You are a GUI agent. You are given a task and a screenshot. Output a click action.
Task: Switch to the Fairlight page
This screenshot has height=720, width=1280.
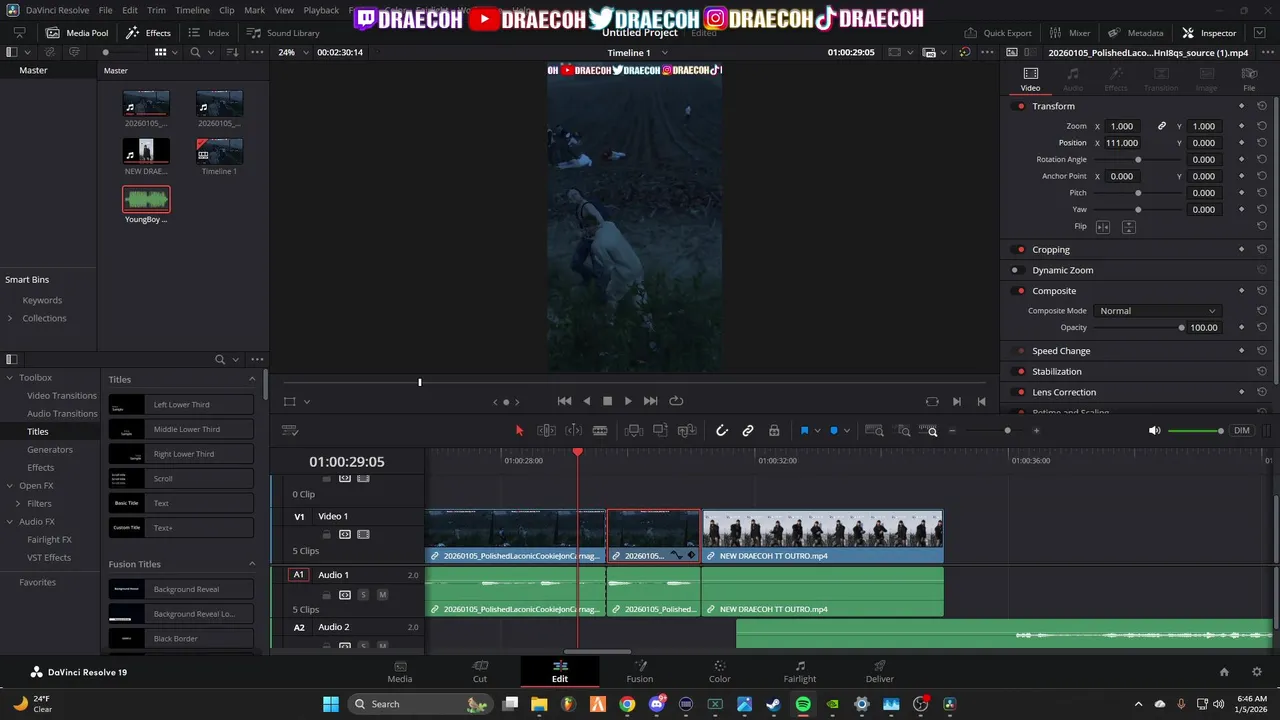point(799,671)
